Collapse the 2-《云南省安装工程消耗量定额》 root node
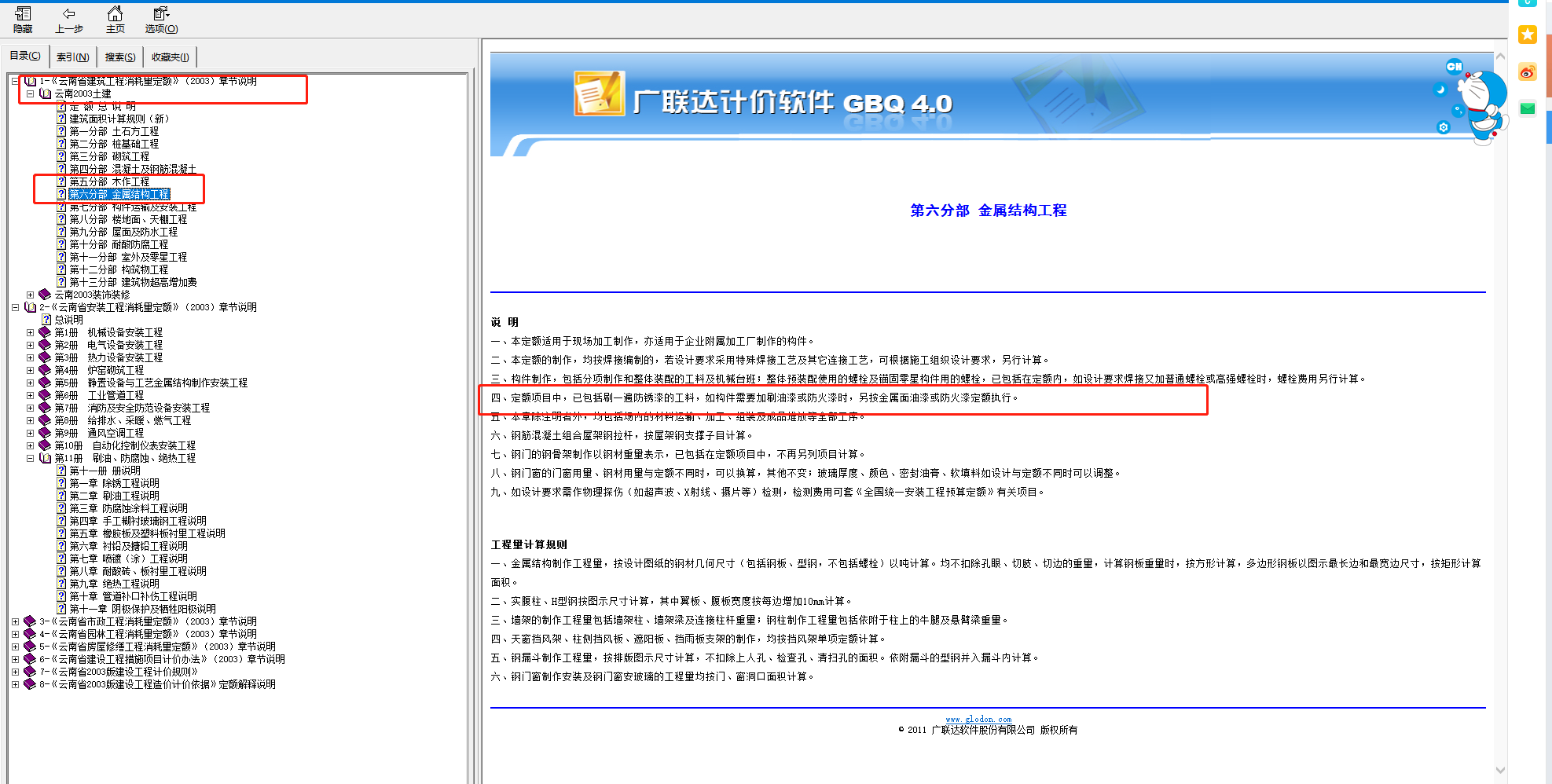 click(x=15, y=307)
